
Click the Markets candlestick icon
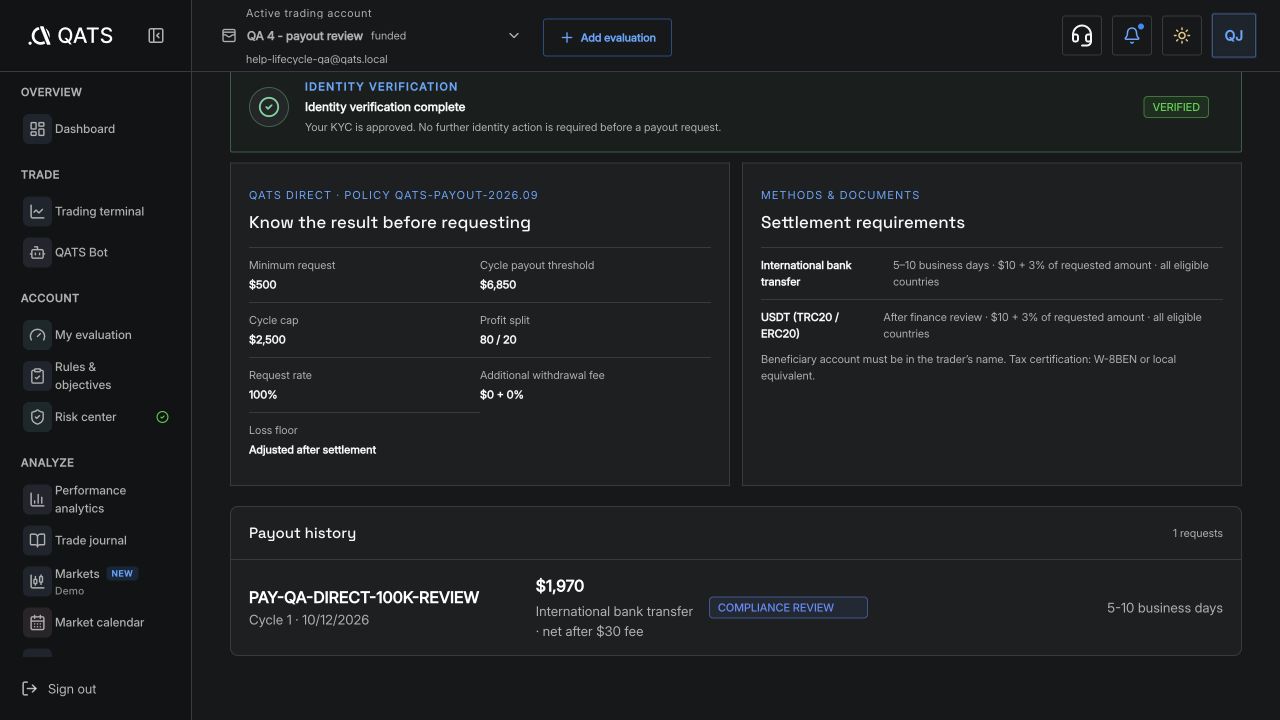tap(37, 581)
